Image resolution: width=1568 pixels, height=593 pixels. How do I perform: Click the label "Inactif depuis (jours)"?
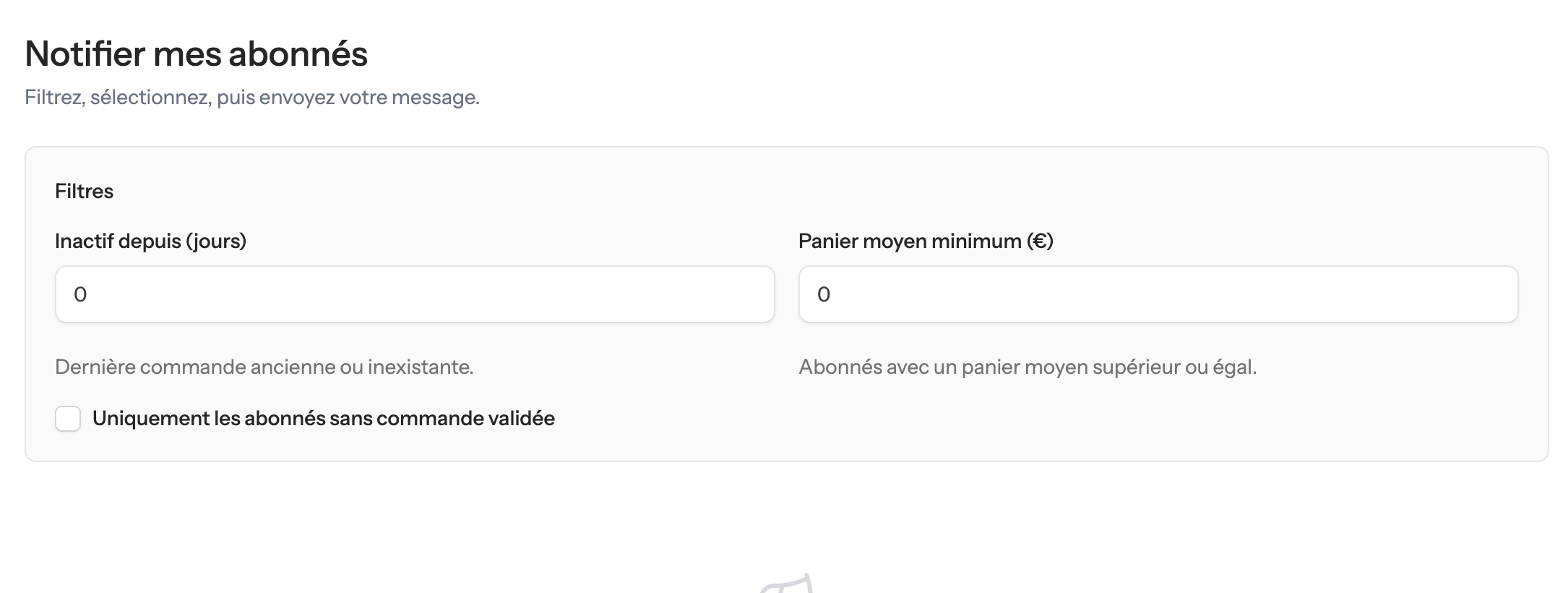[150, 241]
